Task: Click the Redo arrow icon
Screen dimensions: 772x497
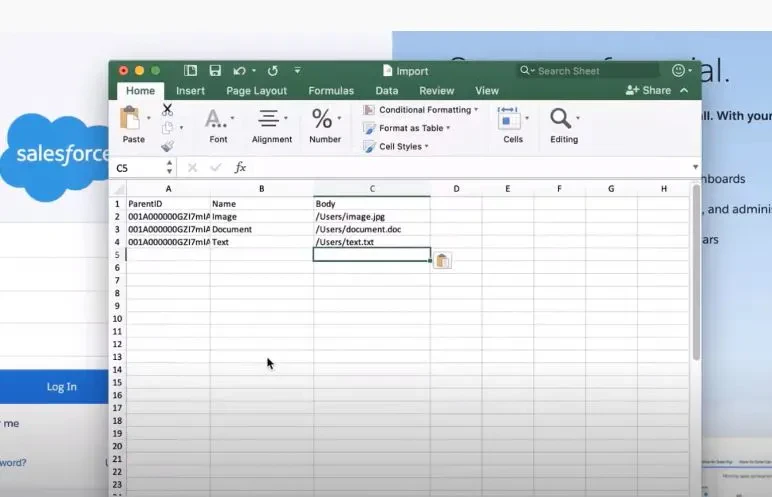Action: [273, 71]
